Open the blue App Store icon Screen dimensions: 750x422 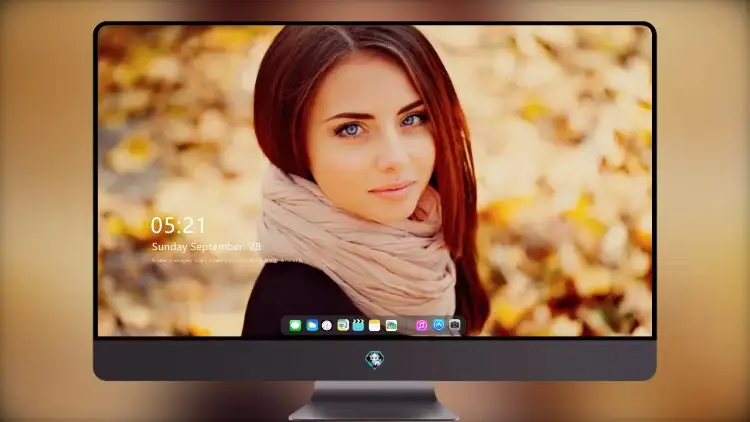coord(439,325)
